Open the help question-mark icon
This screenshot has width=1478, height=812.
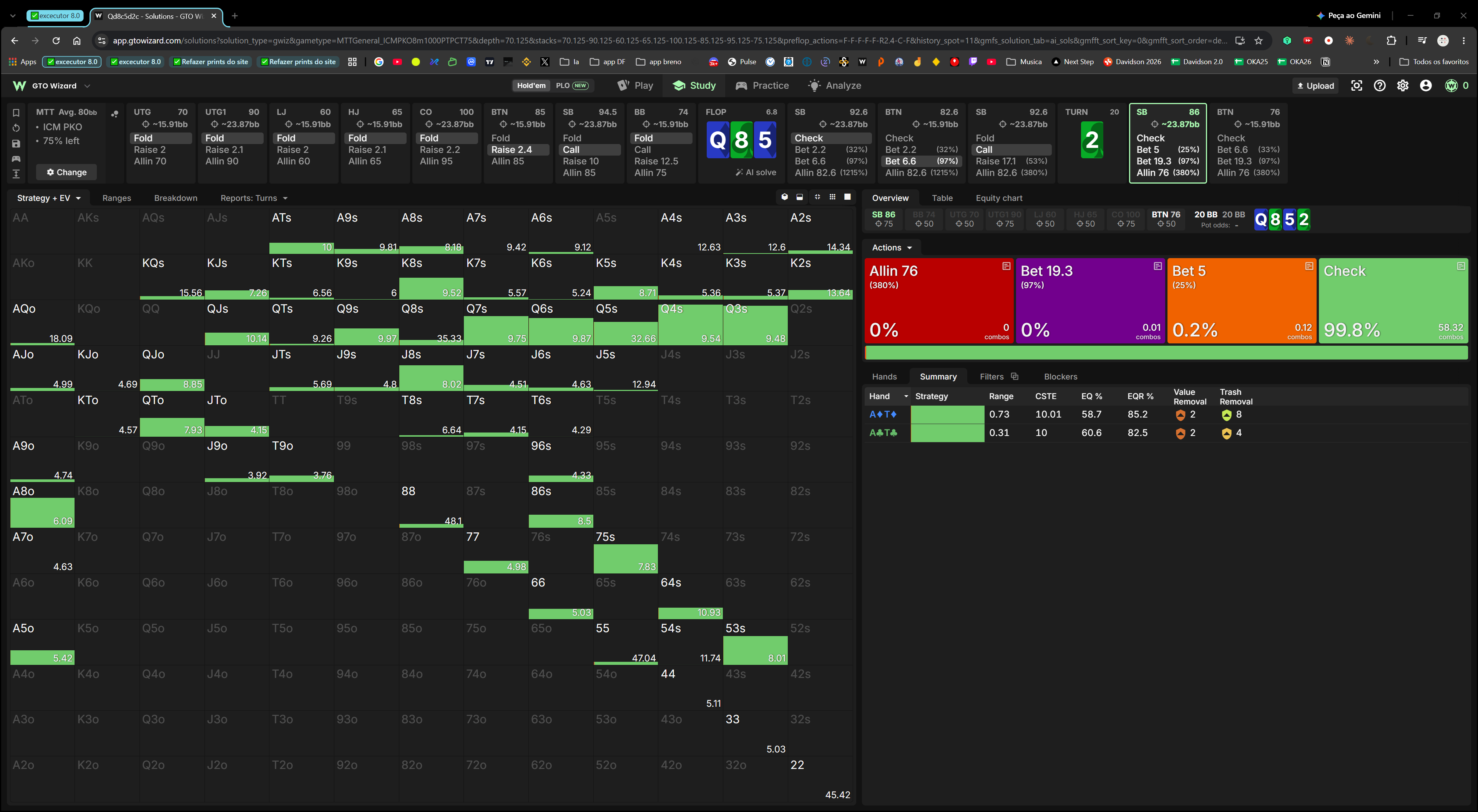(x=1379, y=85)
